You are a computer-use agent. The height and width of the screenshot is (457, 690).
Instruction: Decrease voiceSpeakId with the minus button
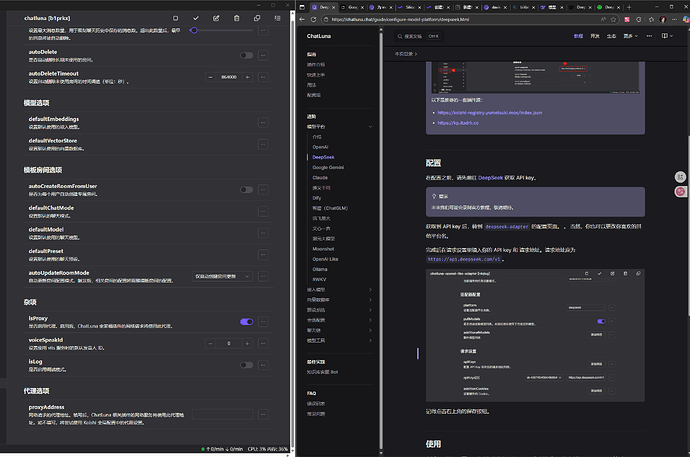coord(210,343)
